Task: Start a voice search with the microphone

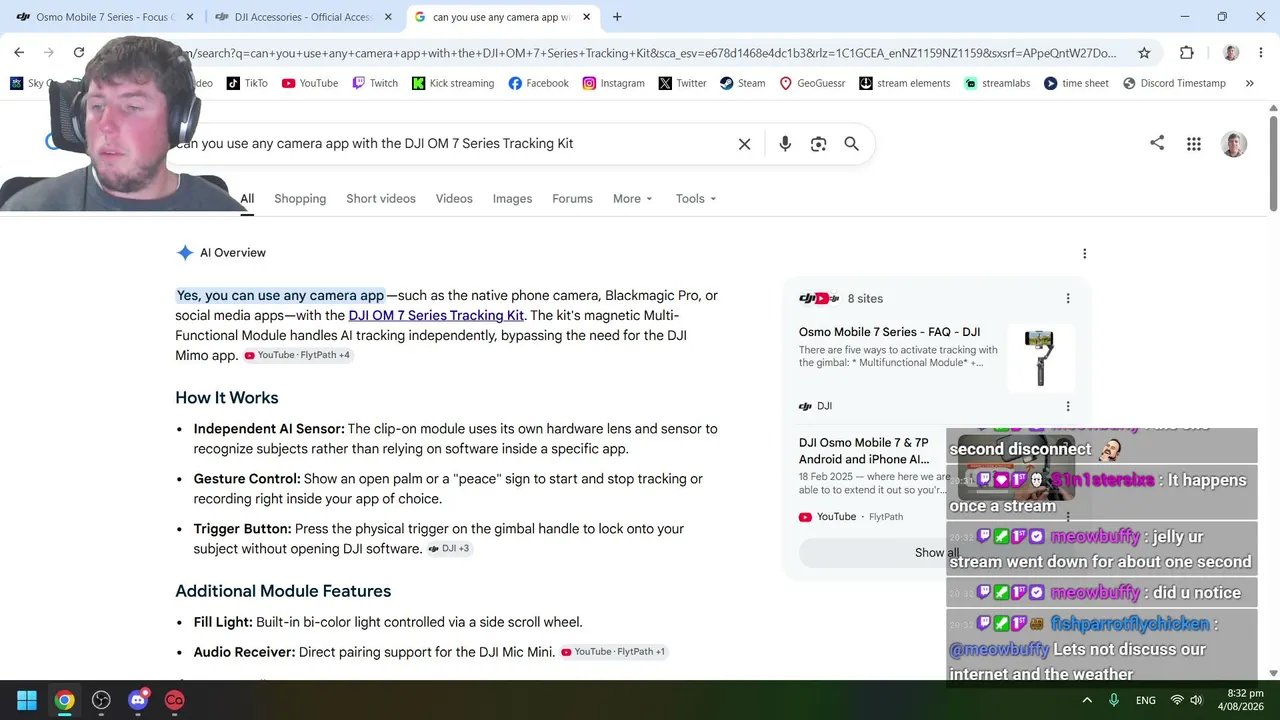Action: pos(785,144)
